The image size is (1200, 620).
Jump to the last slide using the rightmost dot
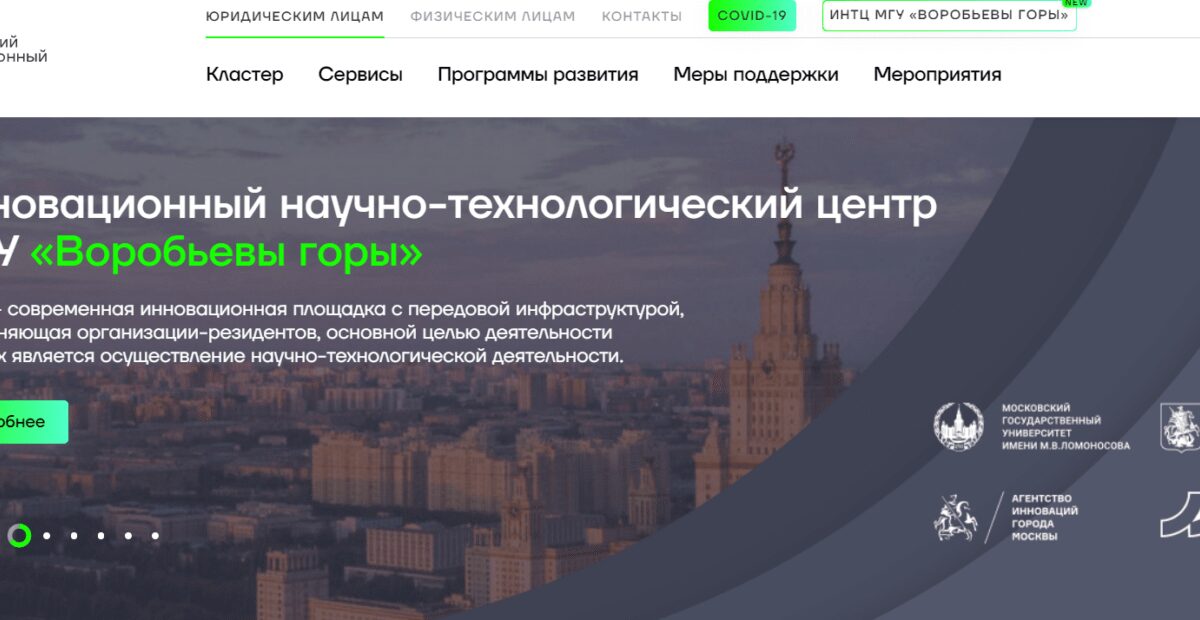(155, 535)
